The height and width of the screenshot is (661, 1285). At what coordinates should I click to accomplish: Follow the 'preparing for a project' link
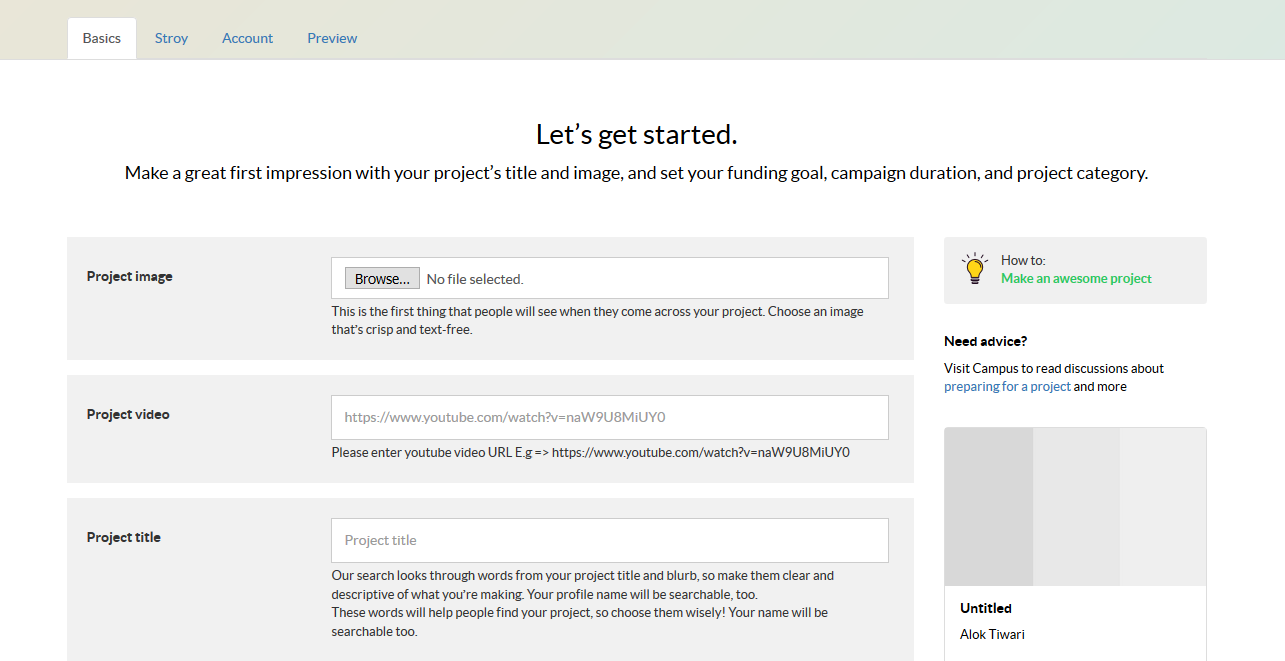[1007, 387]
